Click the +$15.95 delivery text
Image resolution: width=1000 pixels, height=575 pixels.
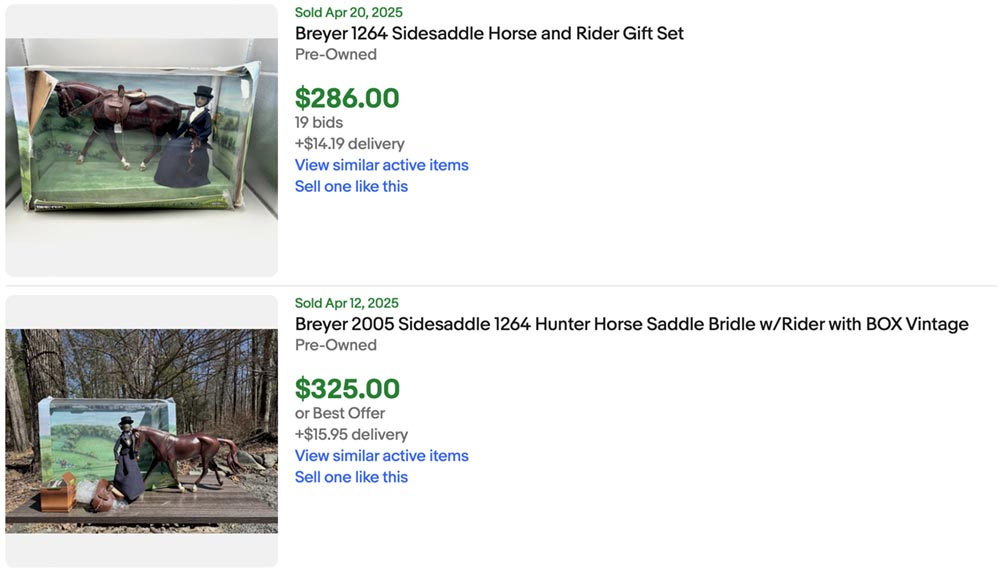[351, 434]
